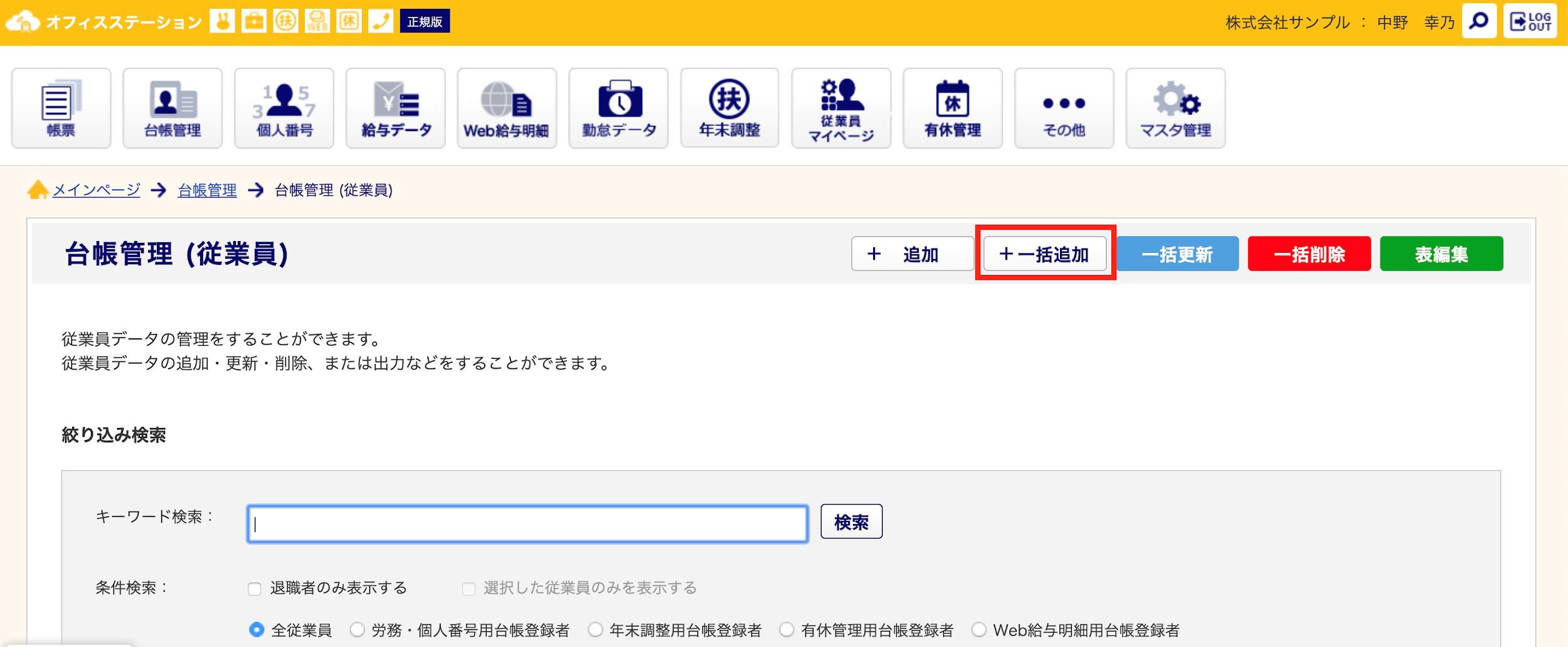Image resolution: width=1568 pixels, height=647 pixels.
Task: Click the WEB header icon
Action: click(x=317, y=21)
